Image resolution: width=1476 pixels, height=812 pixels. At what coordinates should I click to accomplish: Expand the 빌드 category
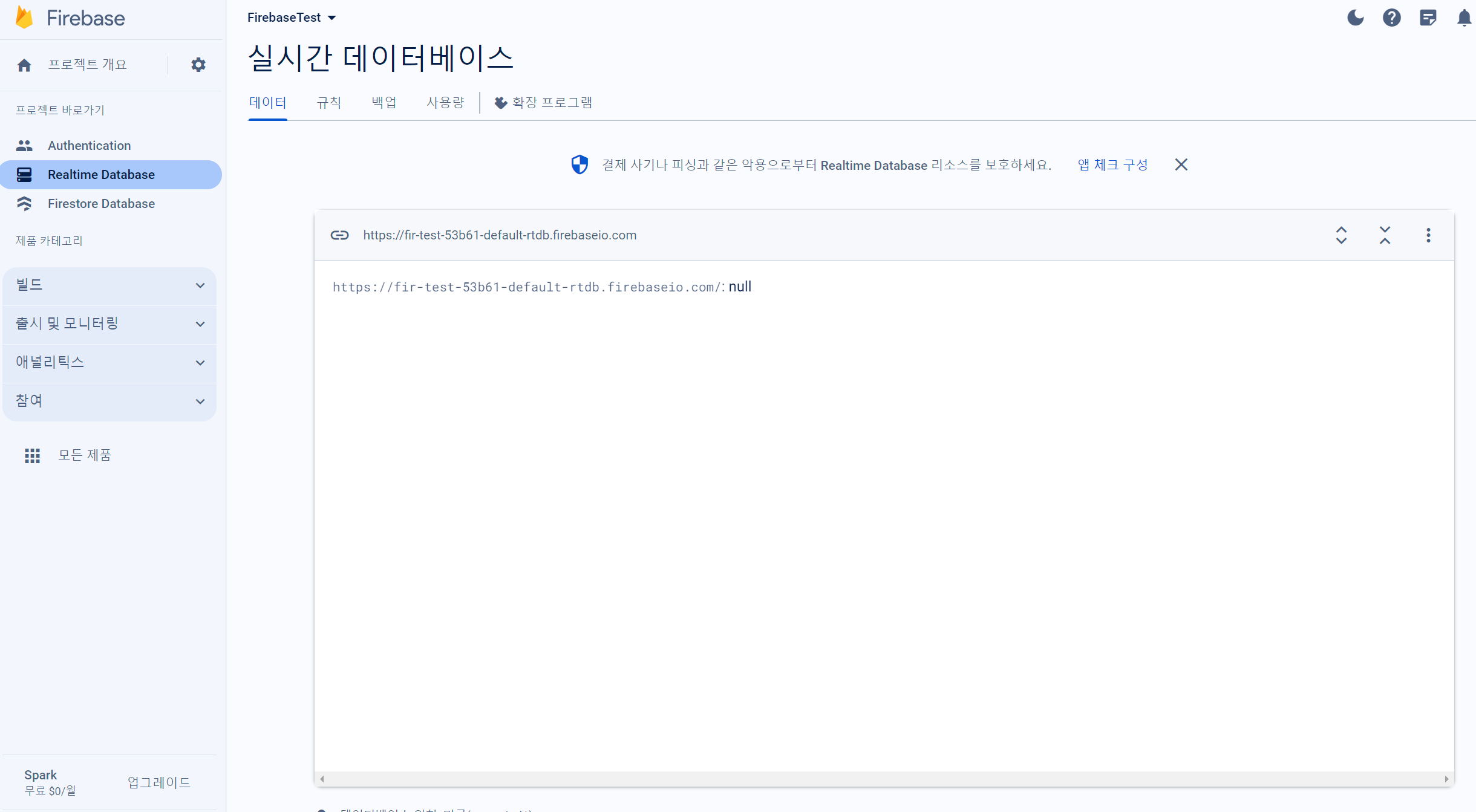click(x=109, y=285)
